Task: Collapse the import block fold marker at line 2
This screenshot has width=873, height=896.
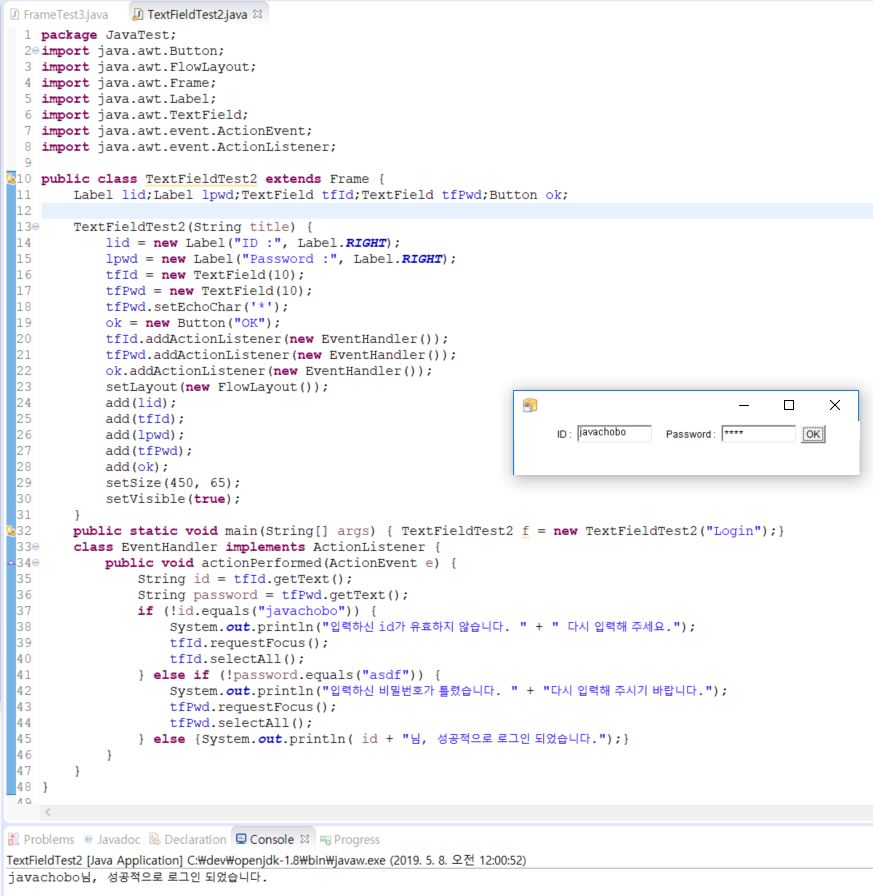Action: [x=35, y=51]
